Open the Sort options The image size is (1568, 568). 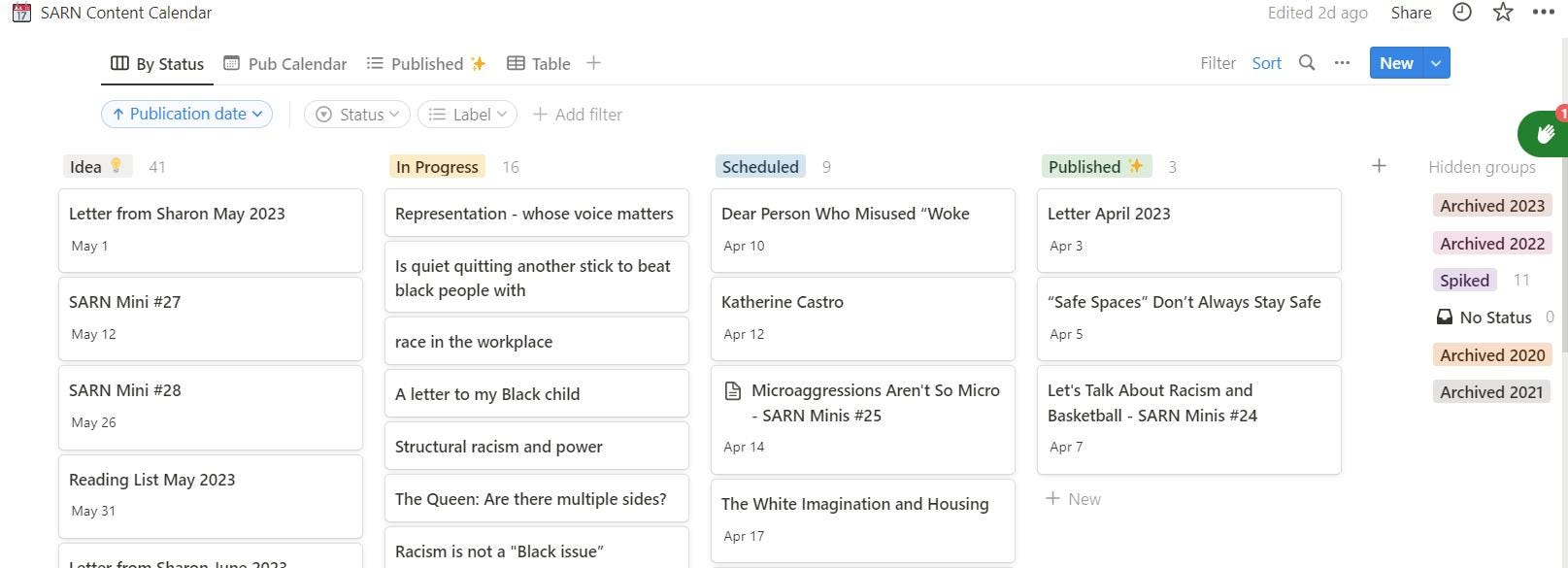point(1266,63)
